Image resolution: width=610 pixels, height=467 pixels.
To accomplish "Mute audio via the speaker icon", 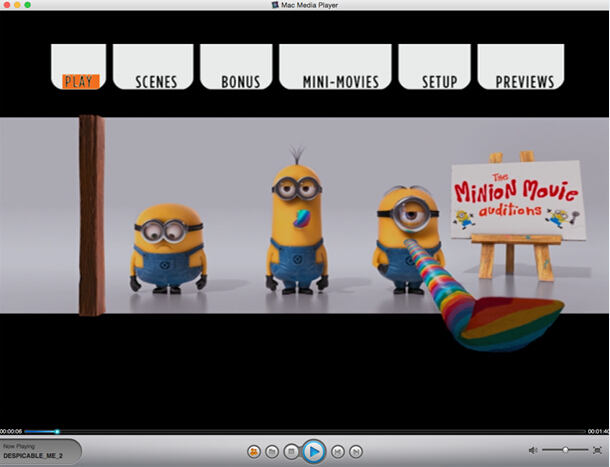I will tap(533, 450).
